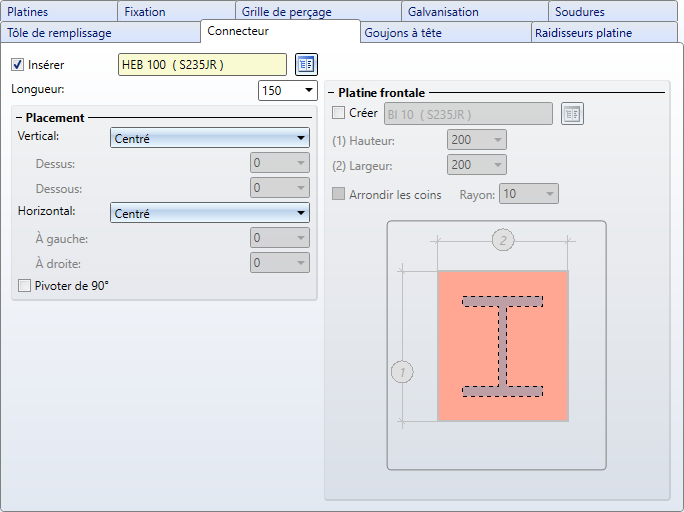Select the Grille de perçage tab
This screenshot has width=684, height=512.
coord(286,12)
